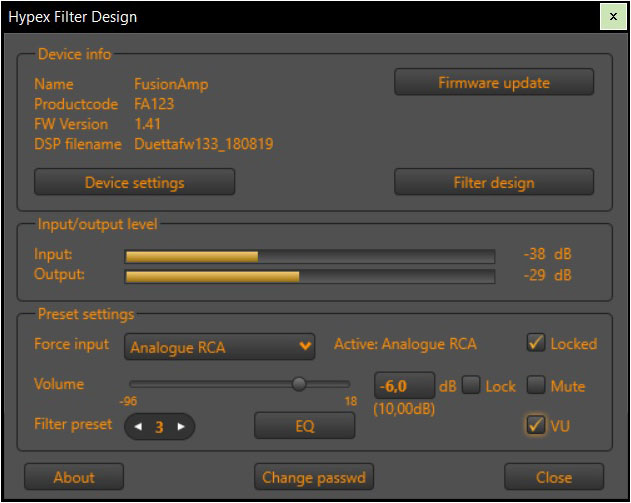This screenshot has width=631, height=503.
Task: Click the (10,00dB) value text
Action: 404,409
